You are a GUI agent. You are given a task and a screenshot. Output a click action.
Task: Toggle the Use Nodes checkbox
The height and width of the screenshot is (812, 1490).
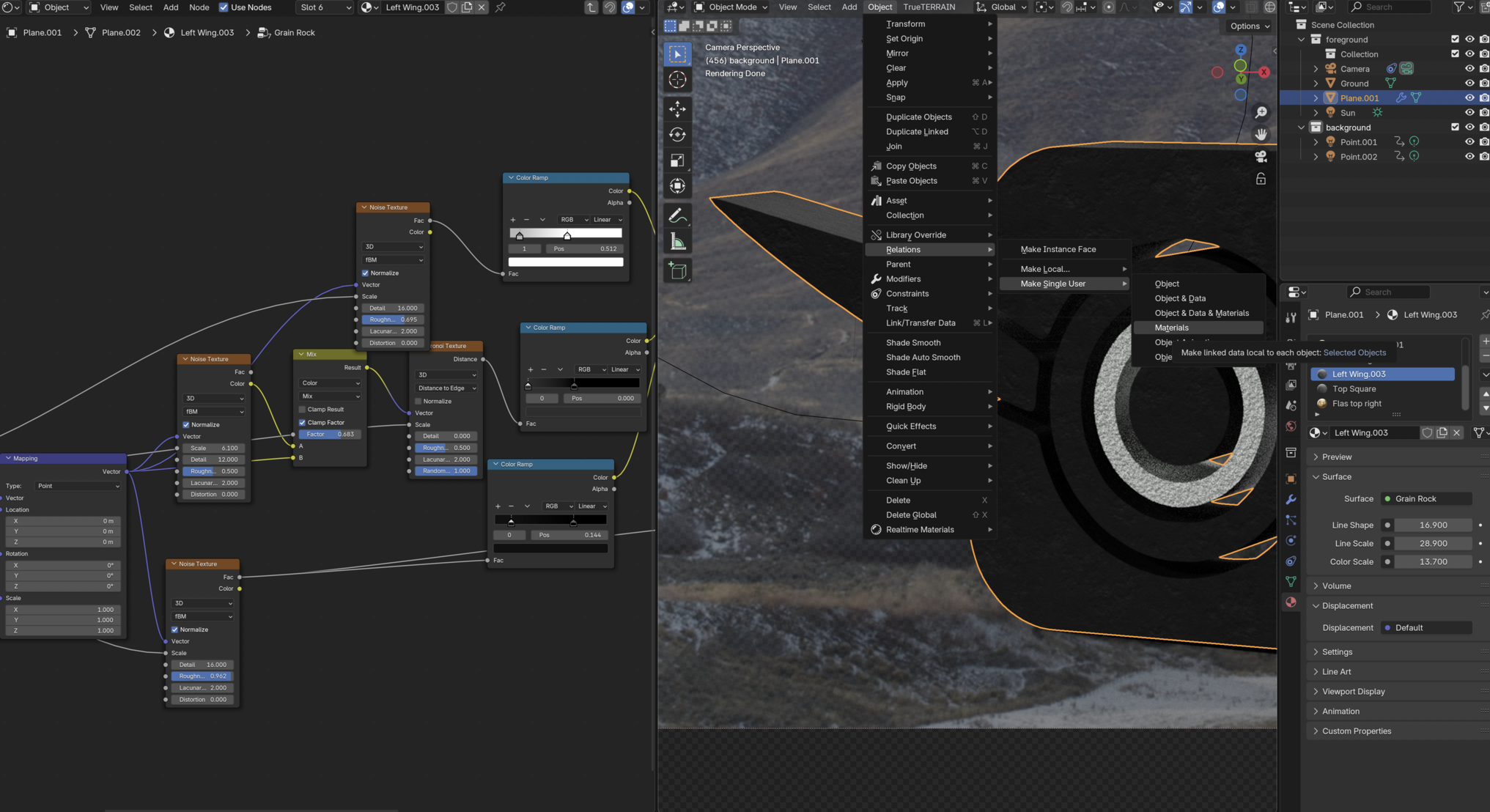click(224, 7)
